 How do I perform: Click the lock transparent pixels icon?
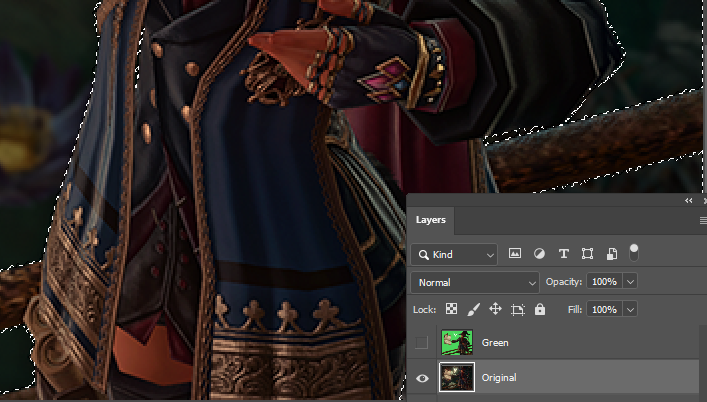[x=452, y=310]
